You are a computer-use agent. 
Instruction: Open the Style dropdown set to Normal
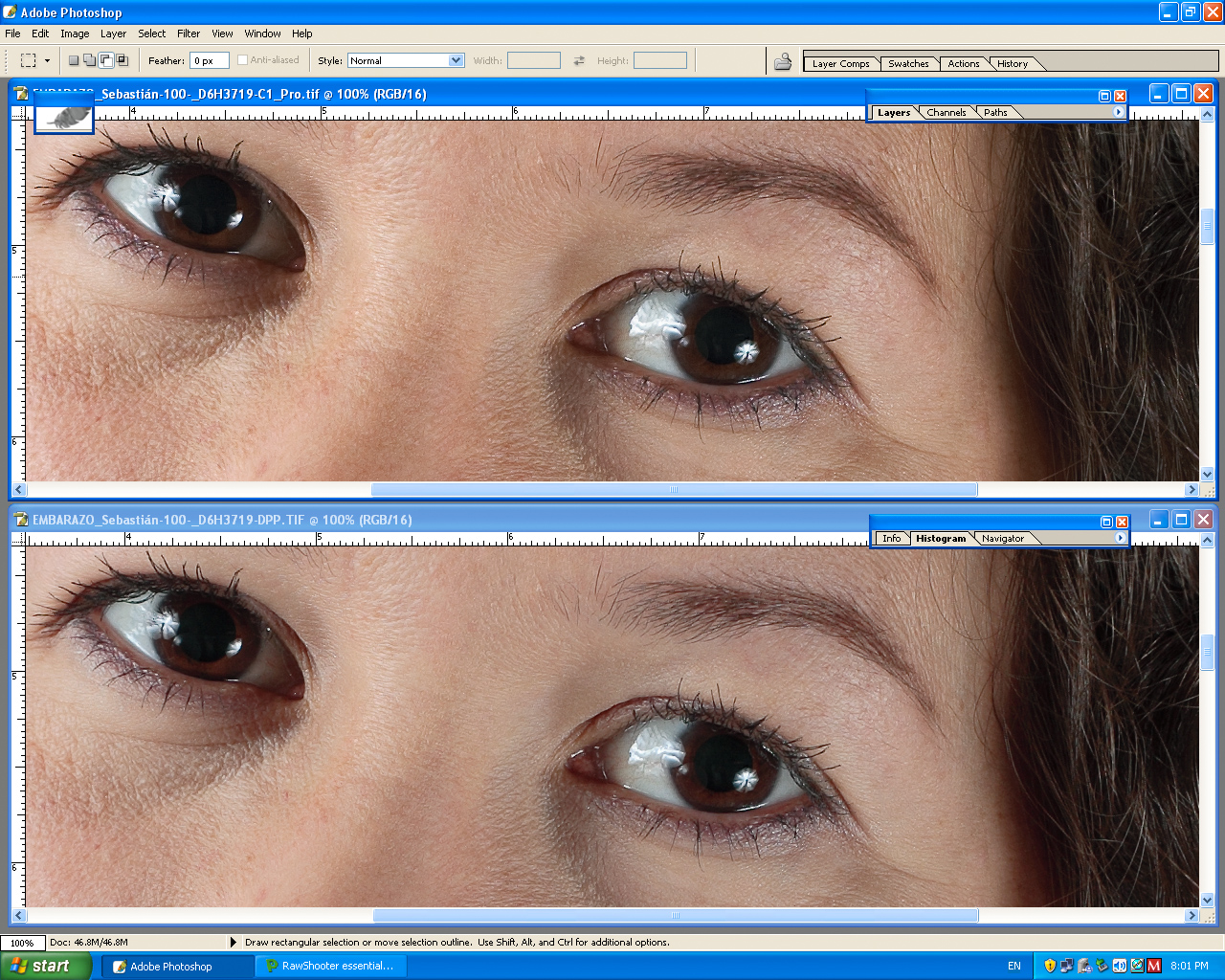click(x=406, y=60)
